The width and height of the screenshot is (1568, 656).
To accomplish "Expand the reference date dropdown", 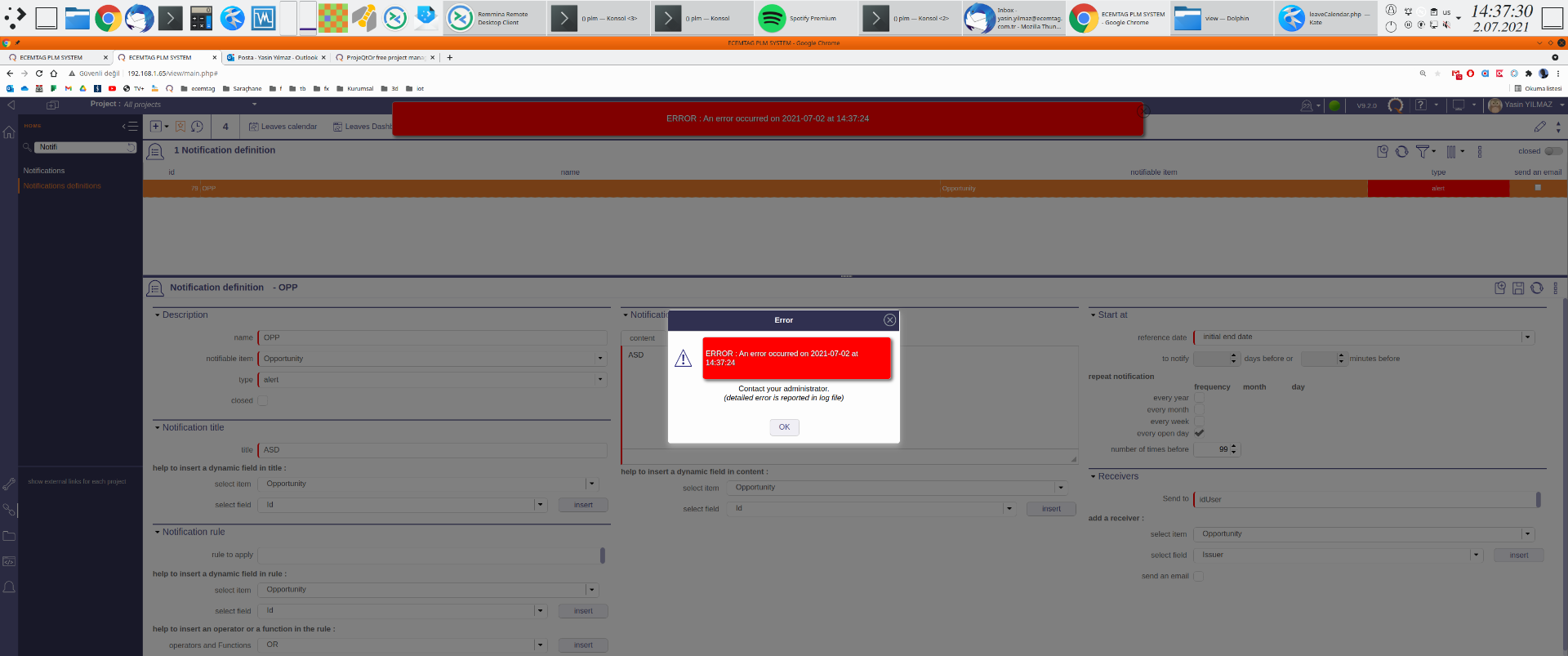I will click(x=1527, y=337).
